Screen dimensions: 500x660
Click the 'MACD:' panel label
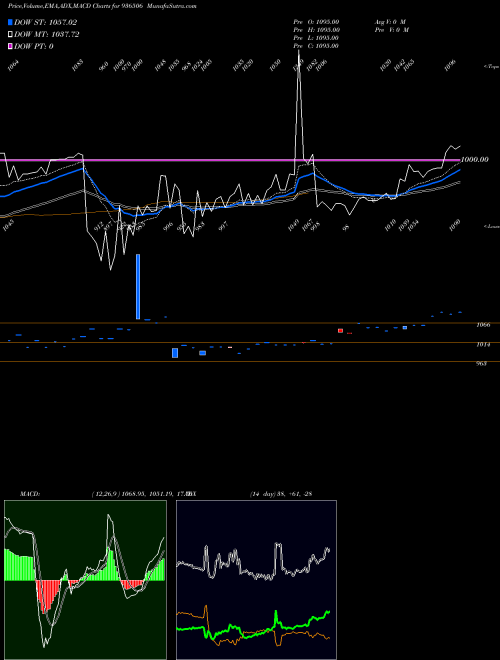29,494
